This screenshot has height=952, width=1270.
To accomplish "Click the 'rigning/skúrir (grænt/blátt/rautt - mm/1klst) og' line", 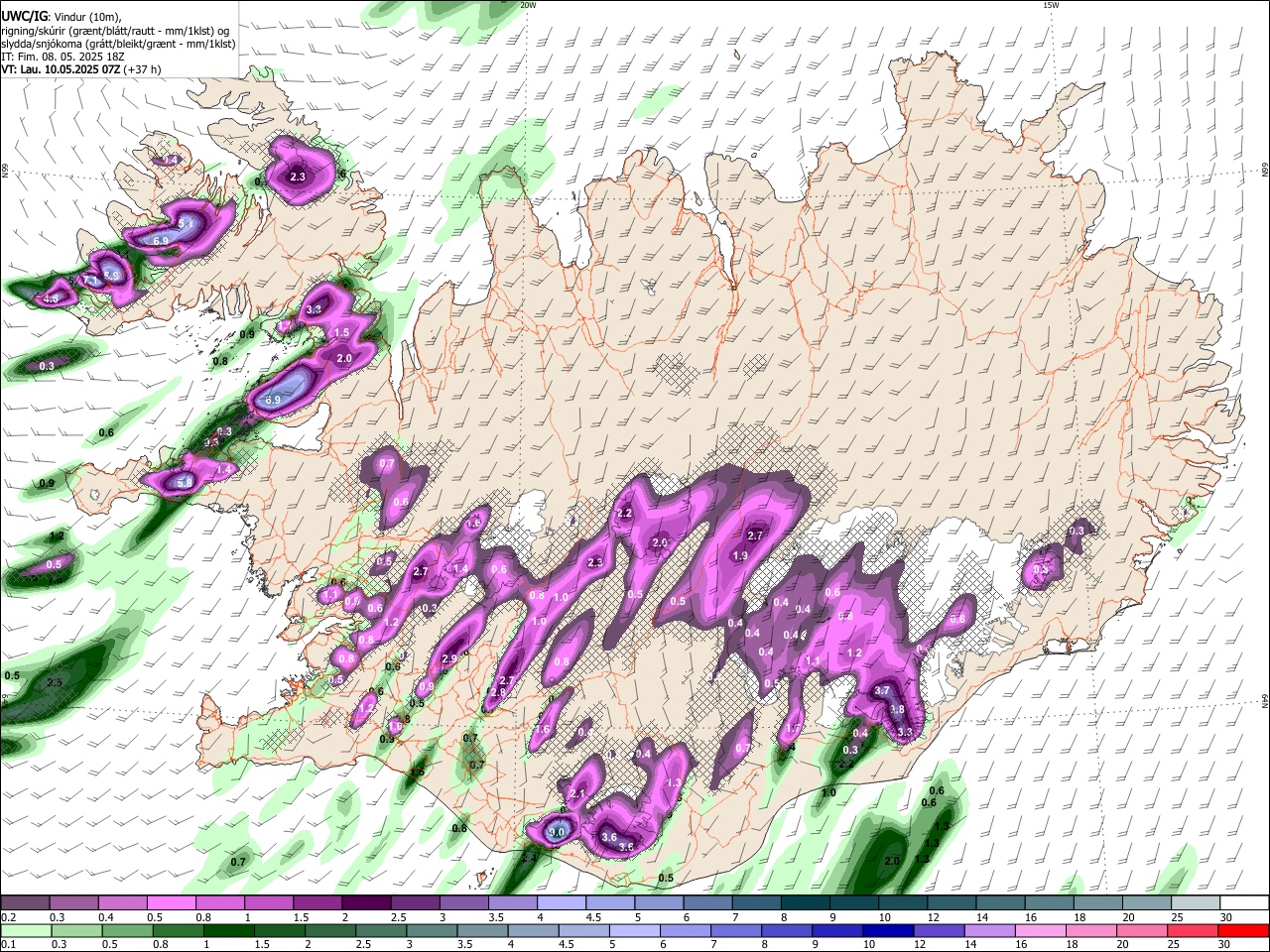I will coord(115,31).
